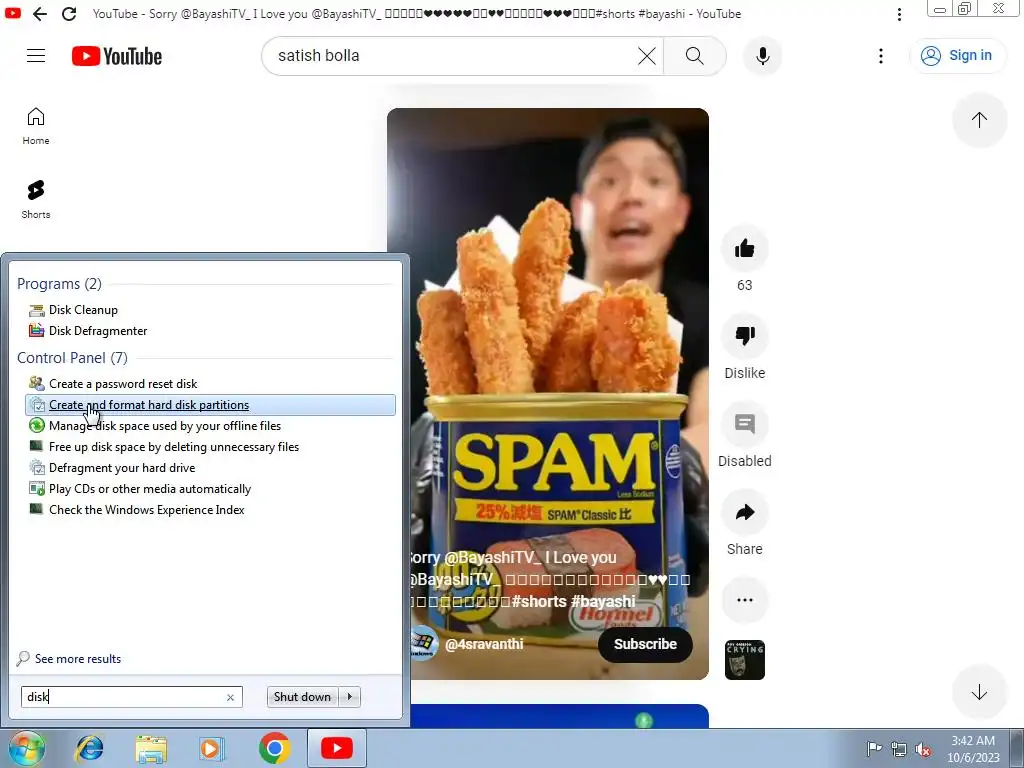
Task: Clear the search text with the X
Action: (647, 56)
